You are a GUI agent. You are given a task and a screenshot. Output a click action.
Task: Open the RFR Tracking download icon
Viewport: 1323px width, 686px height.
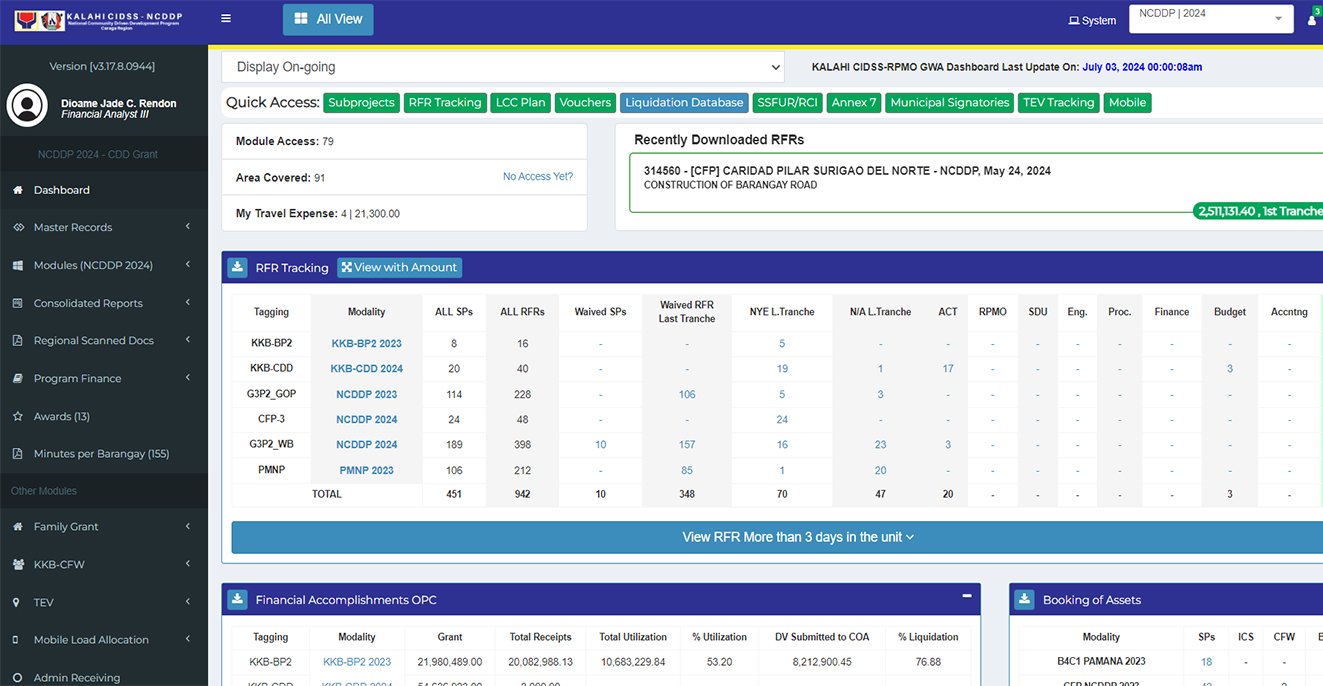(x=237, y=267)
